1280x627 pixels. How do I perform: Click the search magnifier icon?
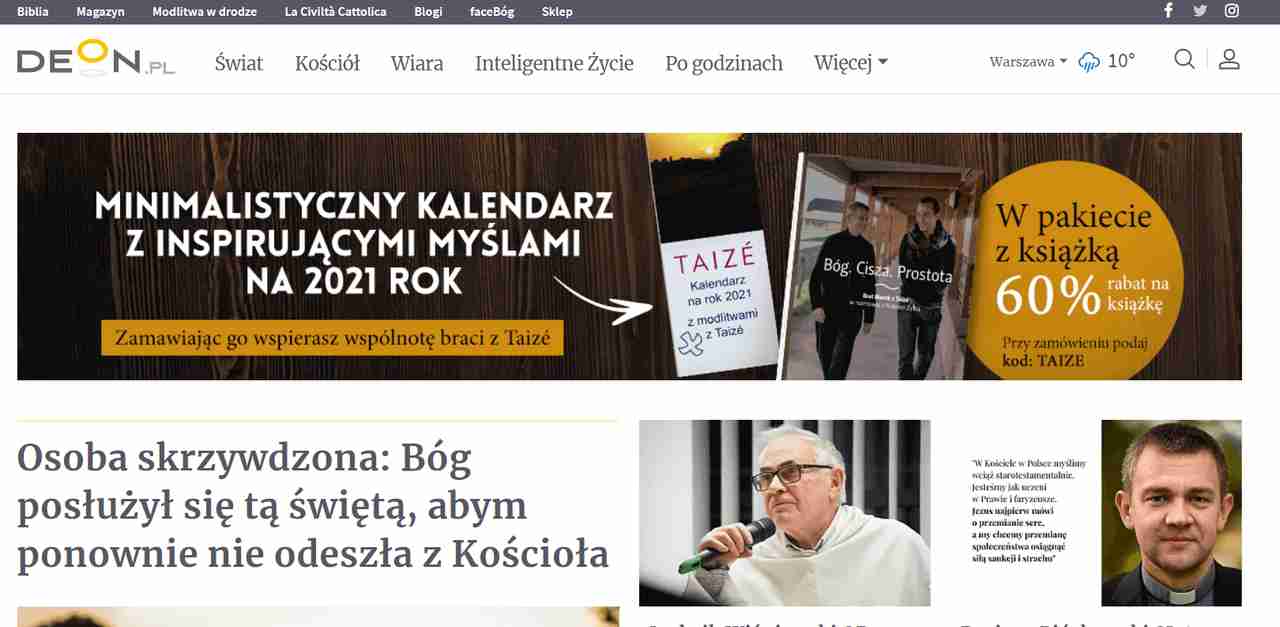pyautogui.click(x=1184, y=59)
